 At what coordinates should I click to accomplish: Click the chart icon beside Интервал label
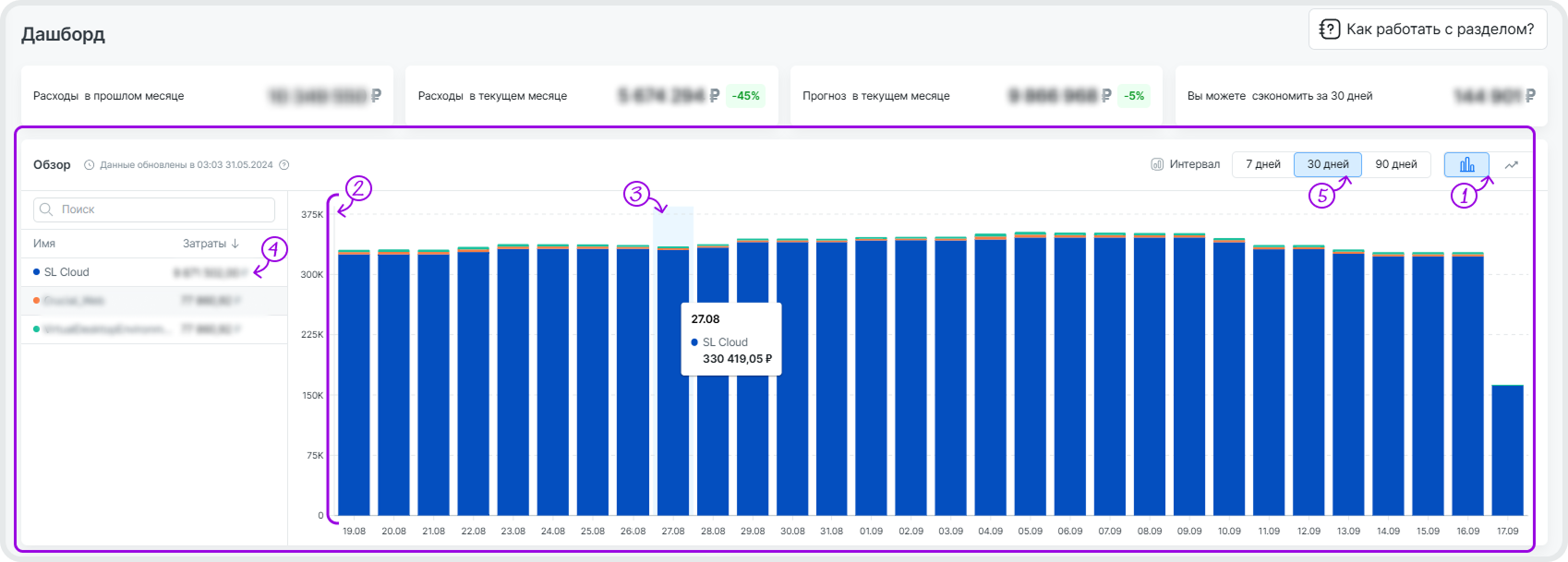1157,164
